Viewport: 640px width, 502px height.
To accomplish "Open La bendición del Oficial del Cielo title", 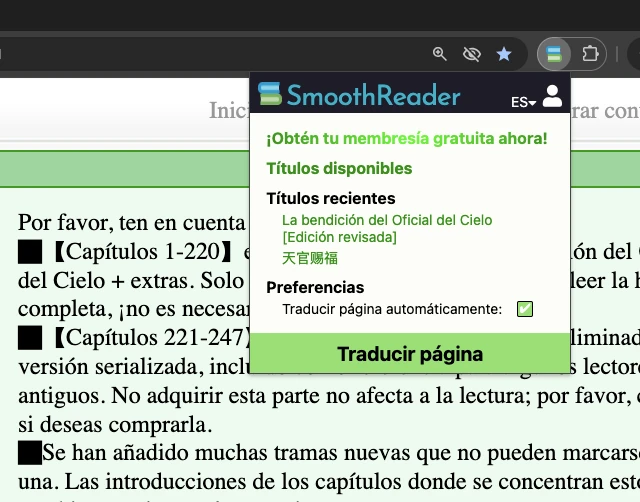I will click(387, 229).
